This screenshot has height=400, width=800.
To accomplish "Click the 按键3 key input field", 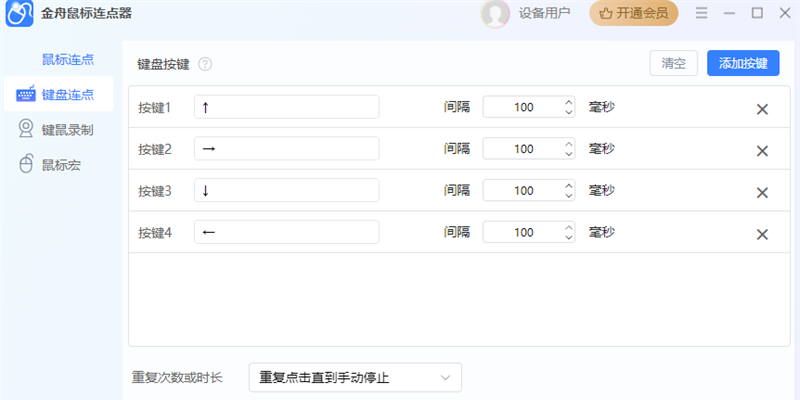I will pyautogui.click(x=286, y=190).
